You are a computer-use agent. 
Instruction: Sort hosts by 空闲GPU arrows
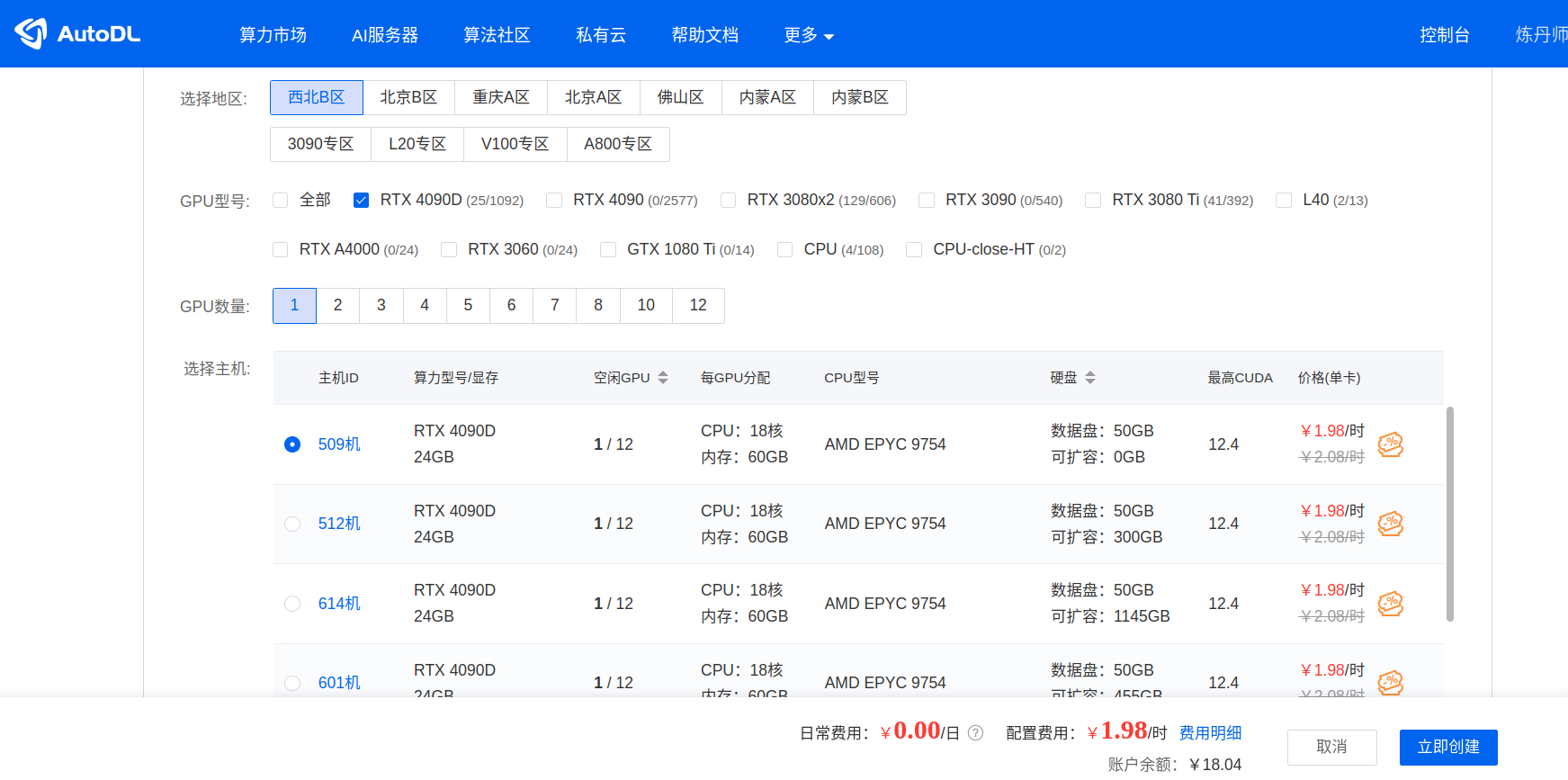click(663, 378)
